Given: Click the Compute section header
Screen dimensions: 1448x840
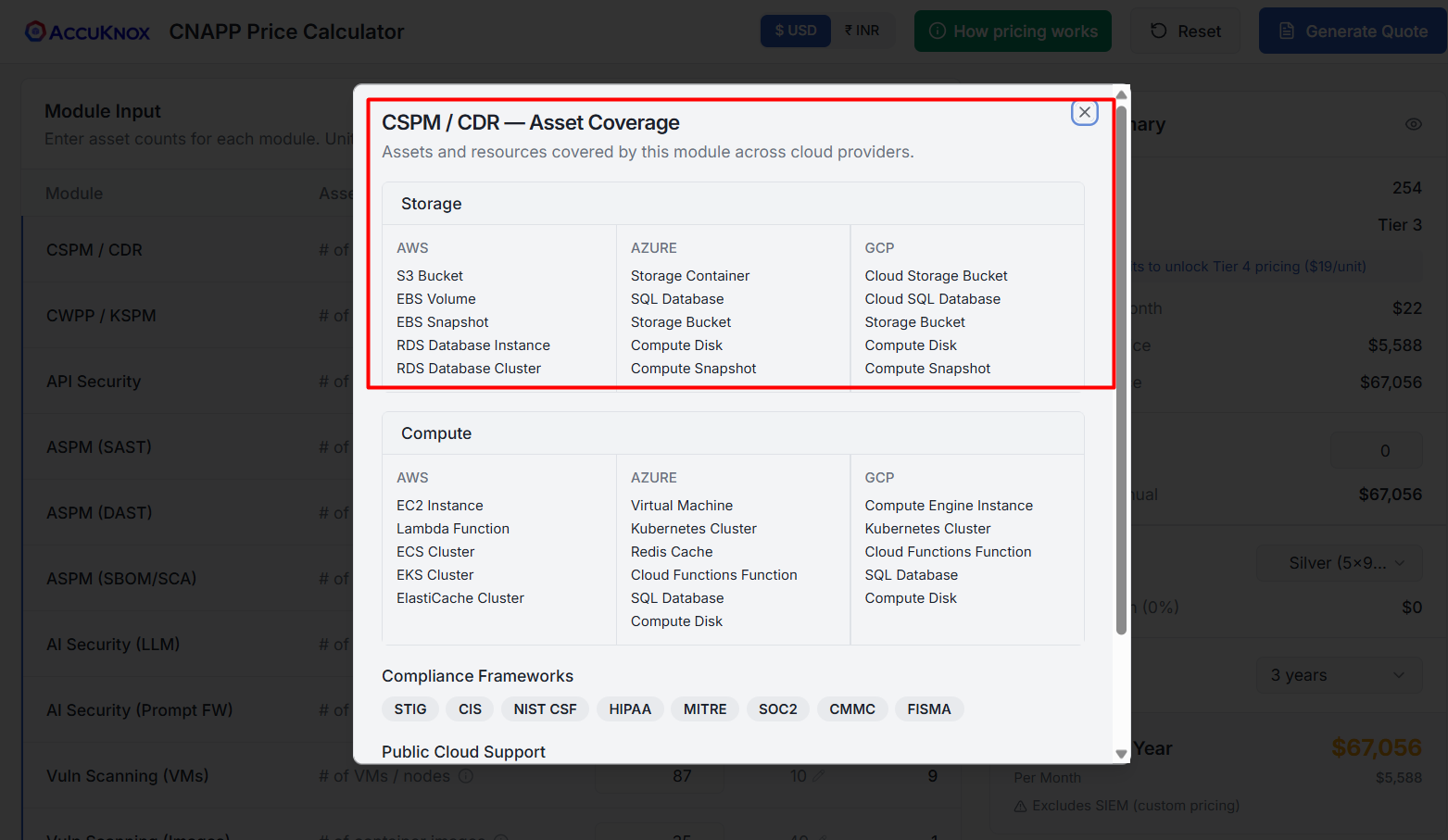Looking at the screenshot, I should [x=733, y=433].
